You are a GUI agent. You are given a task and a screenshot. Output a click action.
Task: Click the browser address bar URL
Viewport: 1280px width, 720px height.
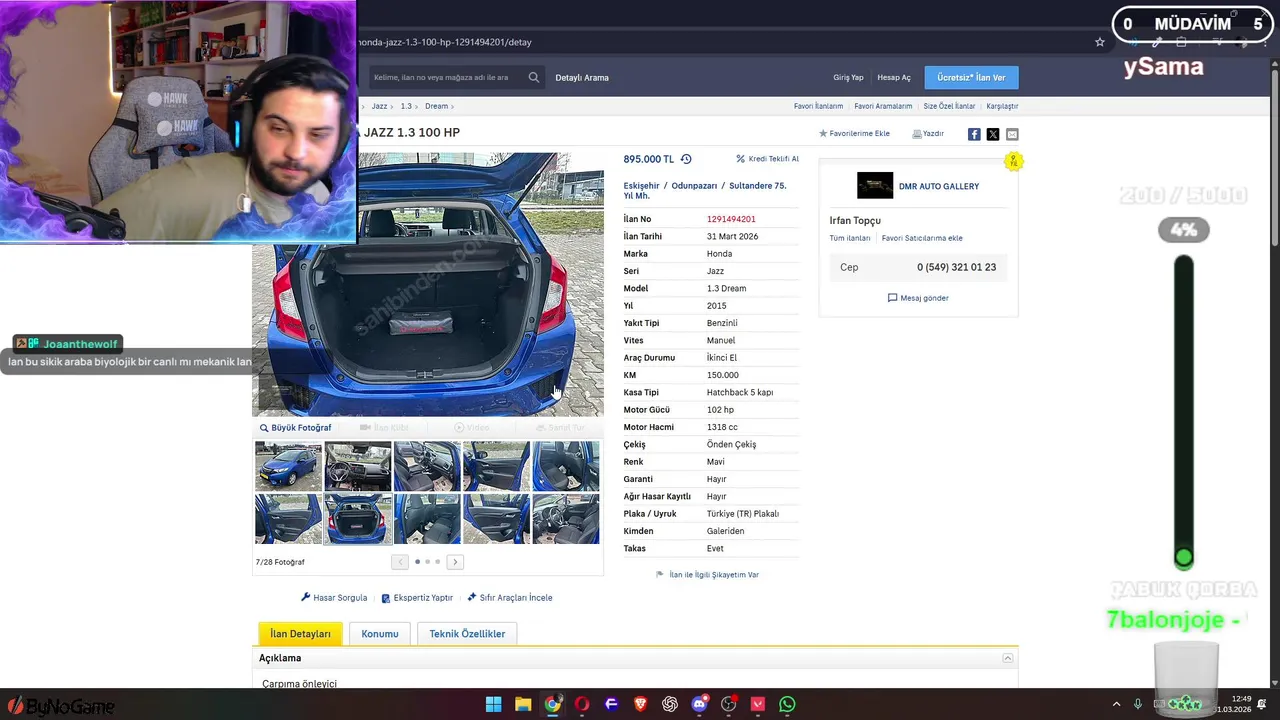[x=444, y=42]
